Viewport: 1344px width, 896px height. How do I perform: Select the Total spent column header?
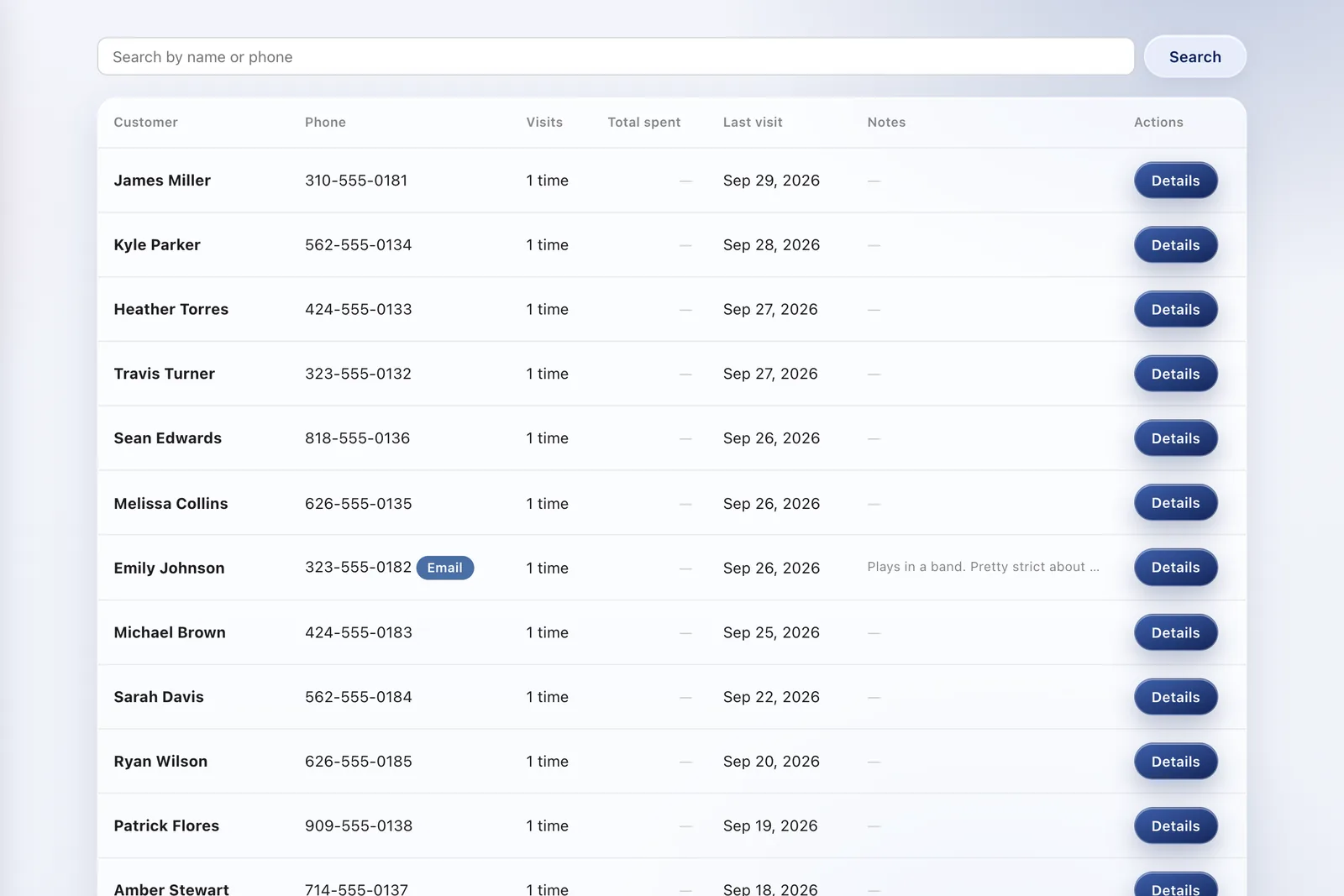click(644, 122)
